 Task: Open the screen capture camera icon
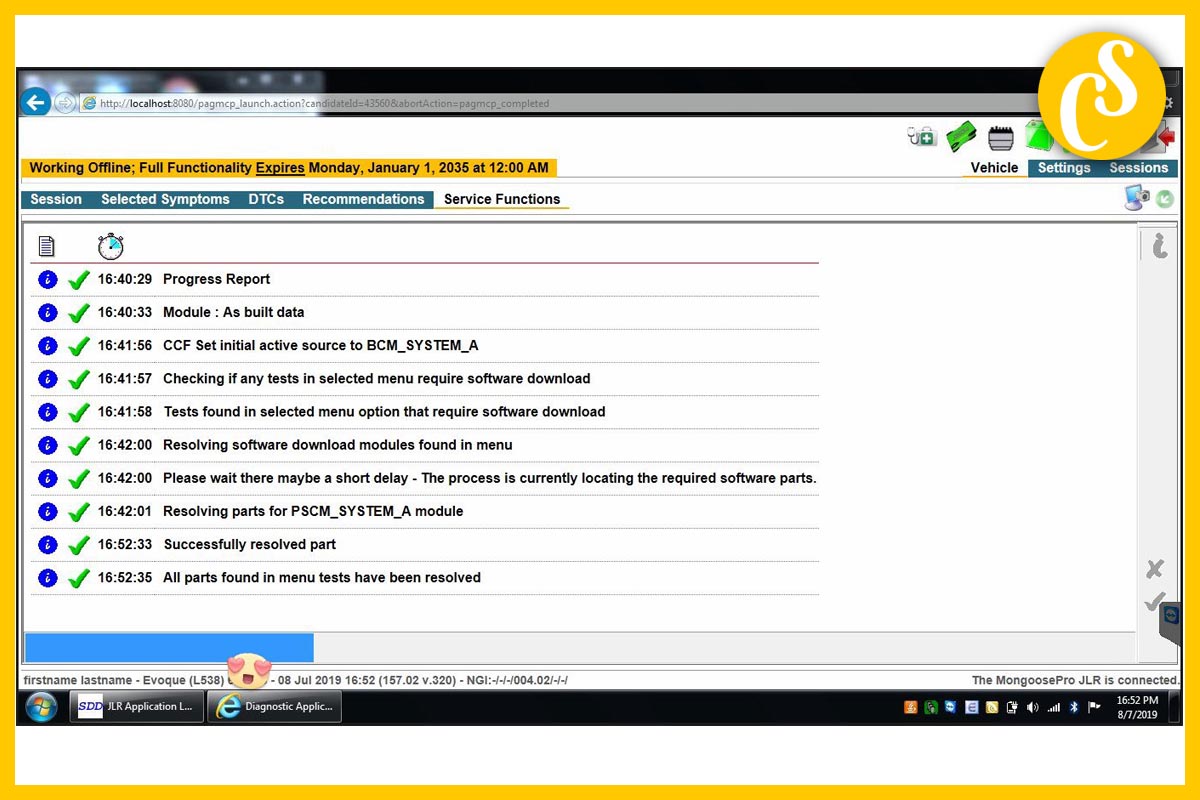(1137, 198)
